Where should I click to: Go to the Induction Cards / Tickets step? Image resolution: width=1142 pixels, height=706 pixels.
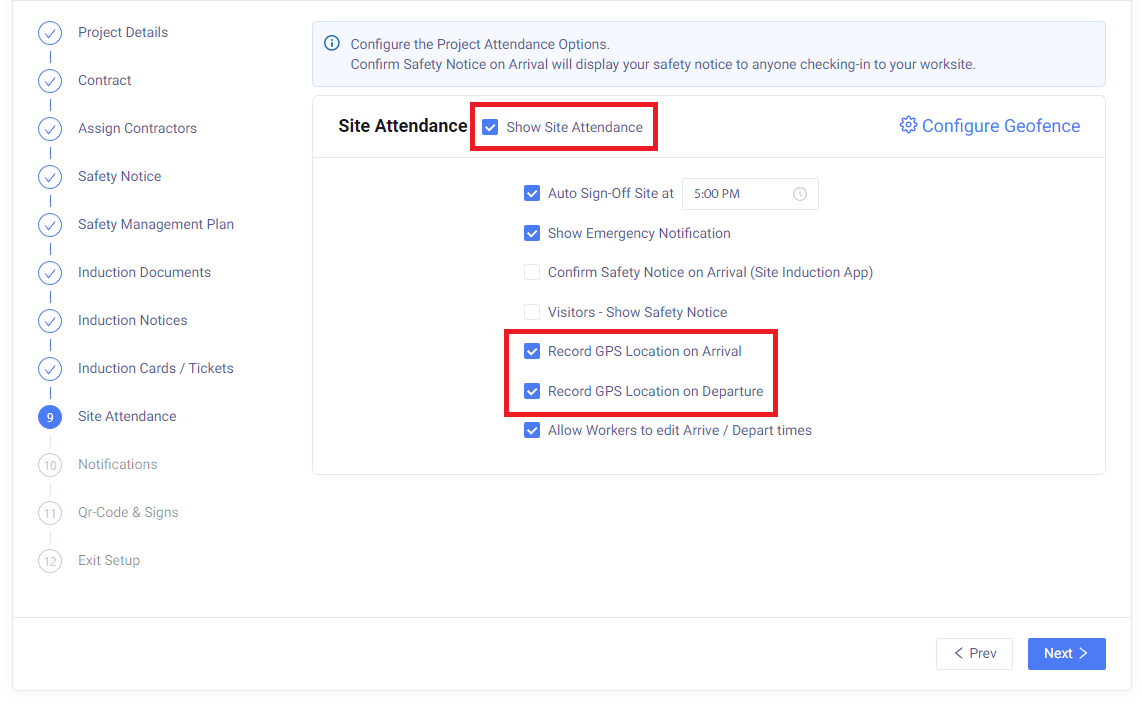pyautogui.click(x=155, y=368)
